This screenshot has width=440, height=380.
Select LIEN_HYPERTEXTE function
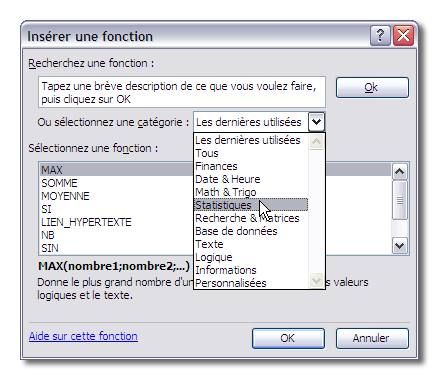point(86,222)
